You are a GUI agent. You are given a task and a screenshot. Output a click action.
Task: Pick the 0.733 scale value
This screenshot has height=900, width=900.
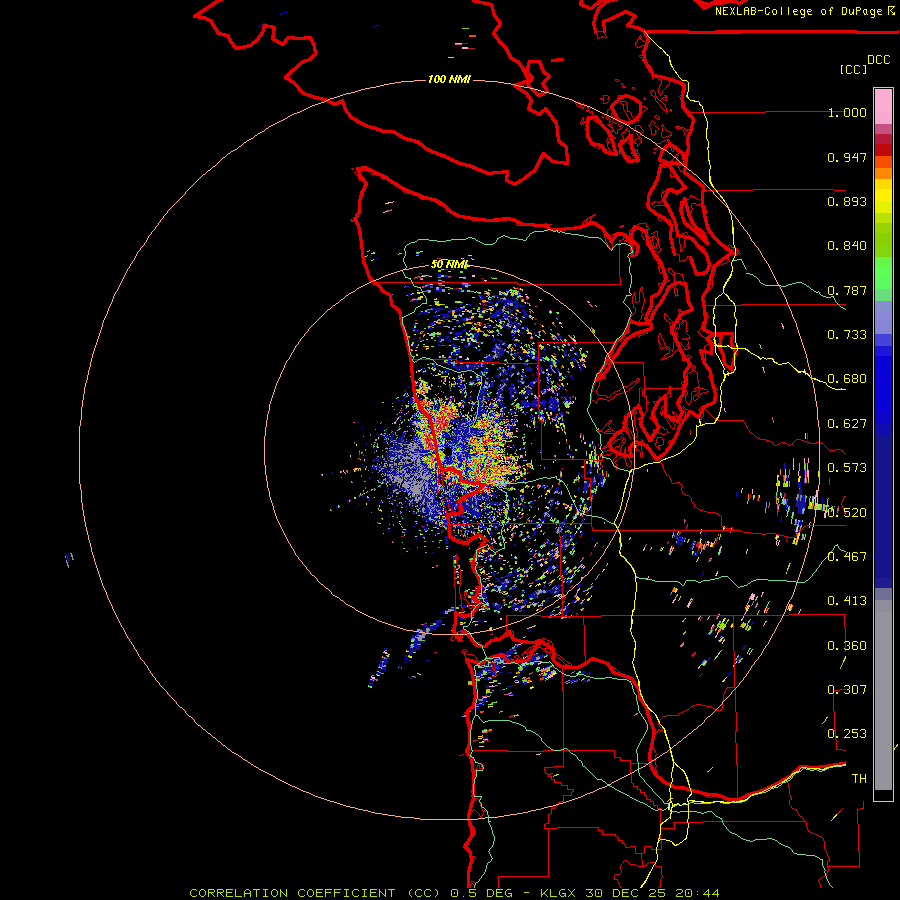(x=847, y=335)
